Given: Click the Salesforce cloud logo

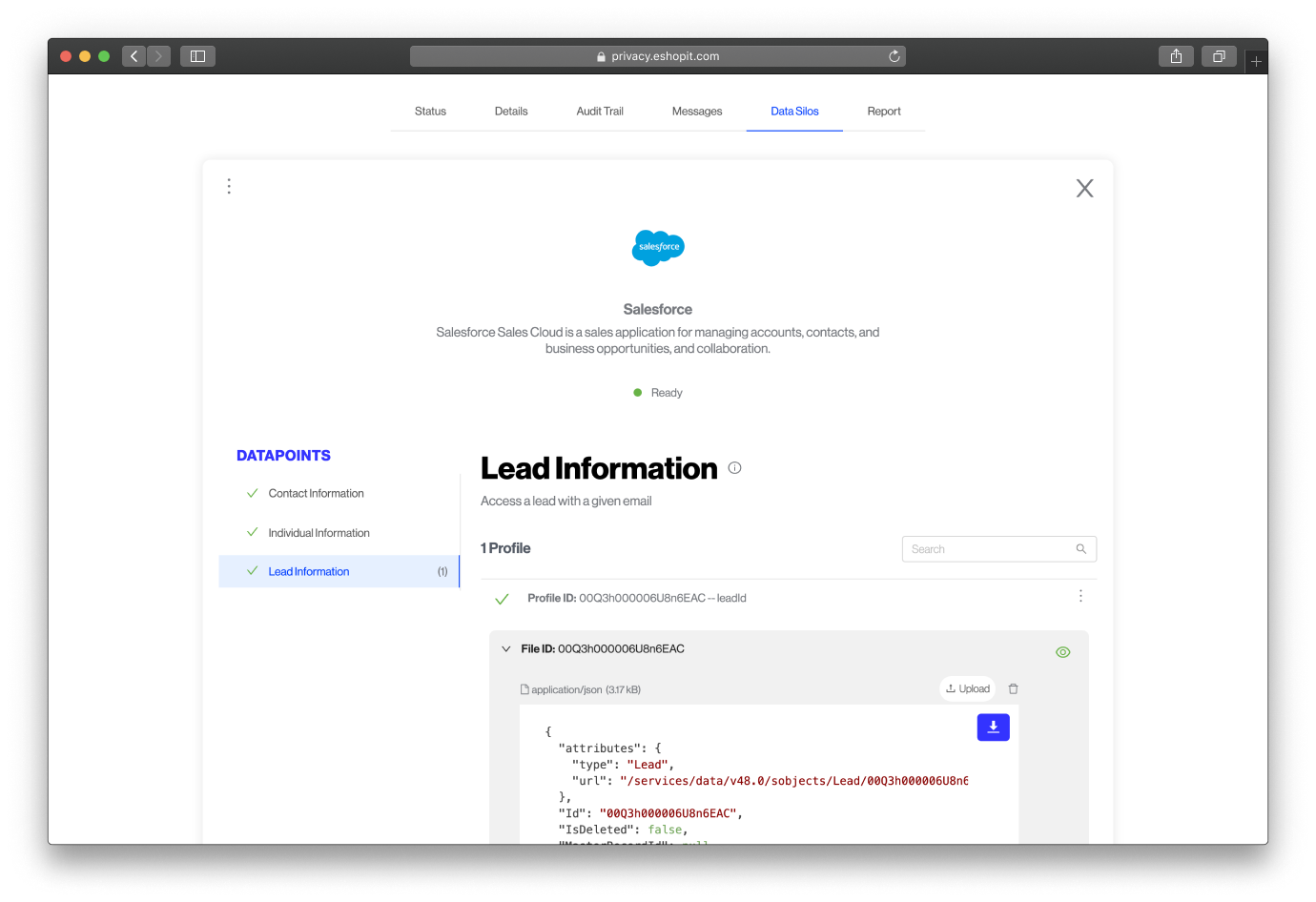Looking at the screenshot, I should point(658,247).
